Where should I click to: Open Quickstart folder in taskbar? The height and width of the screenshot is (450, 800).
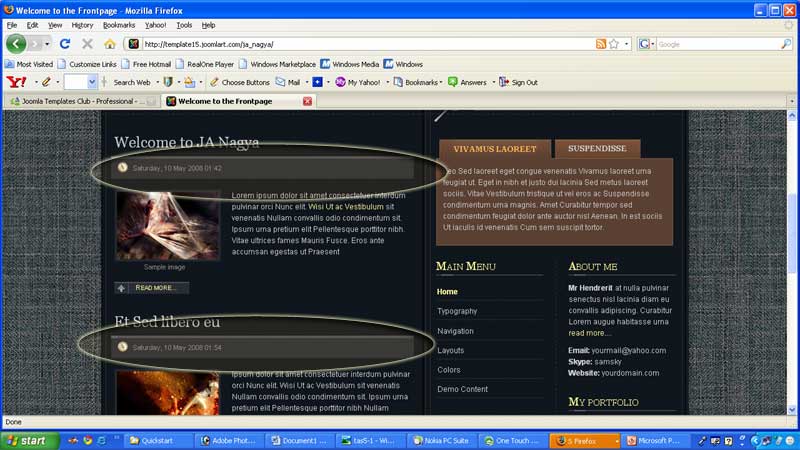tap(159, 440)
